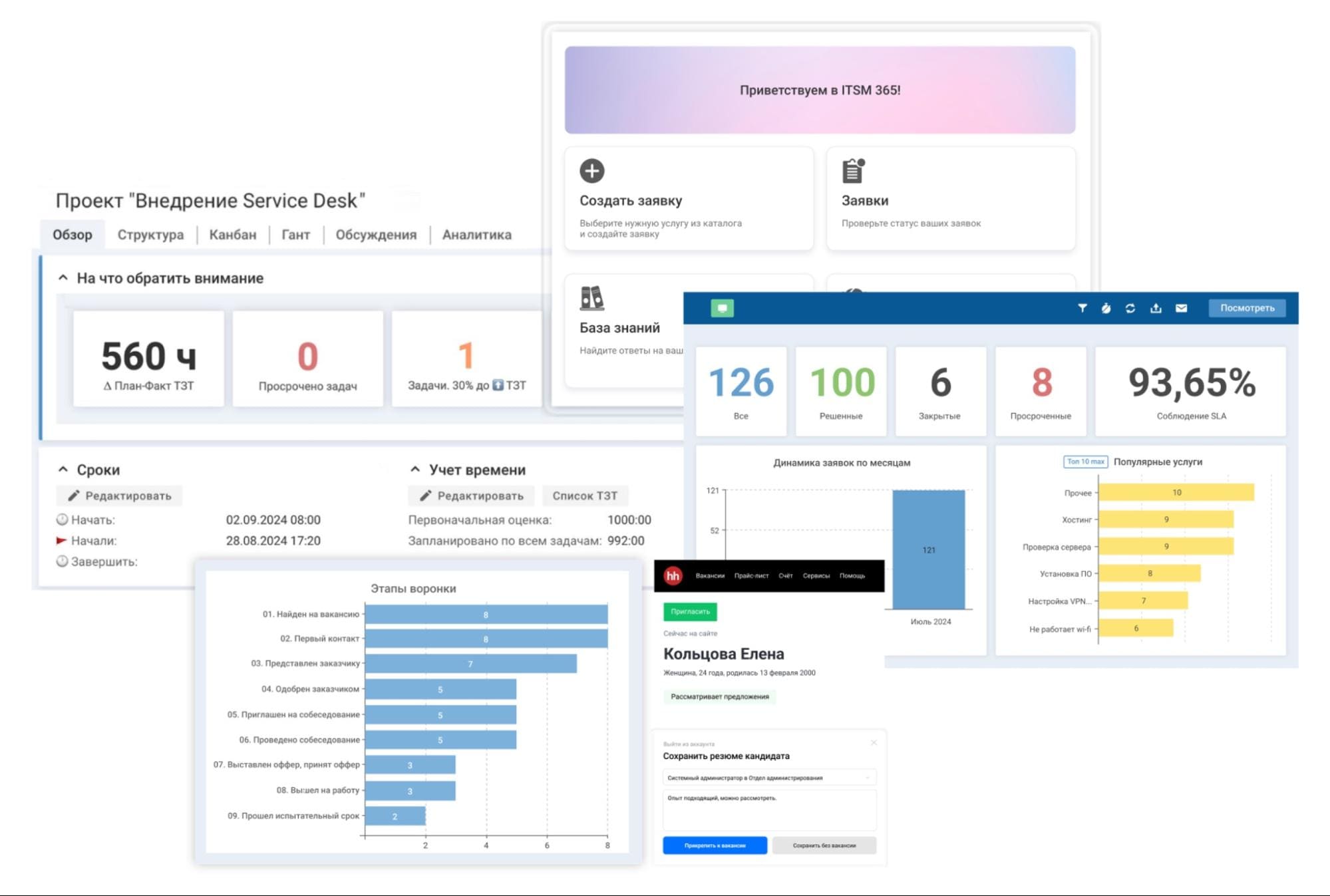Open the vacancy dropdown Системный администратор
1330x896 pixels.
tap(769, 778)
